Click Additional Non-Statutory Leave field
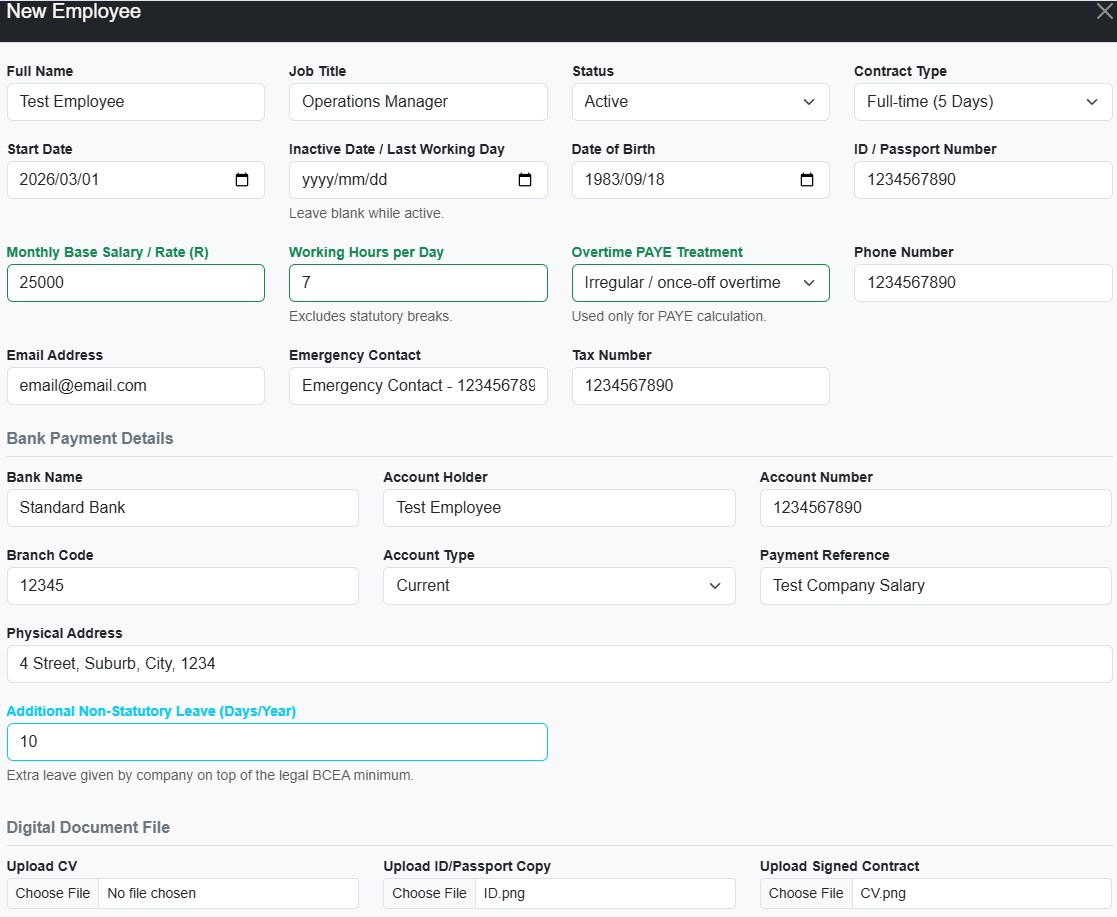Image resolution: width=1117 pixels, height=917 pixels. tap(277, 742)
